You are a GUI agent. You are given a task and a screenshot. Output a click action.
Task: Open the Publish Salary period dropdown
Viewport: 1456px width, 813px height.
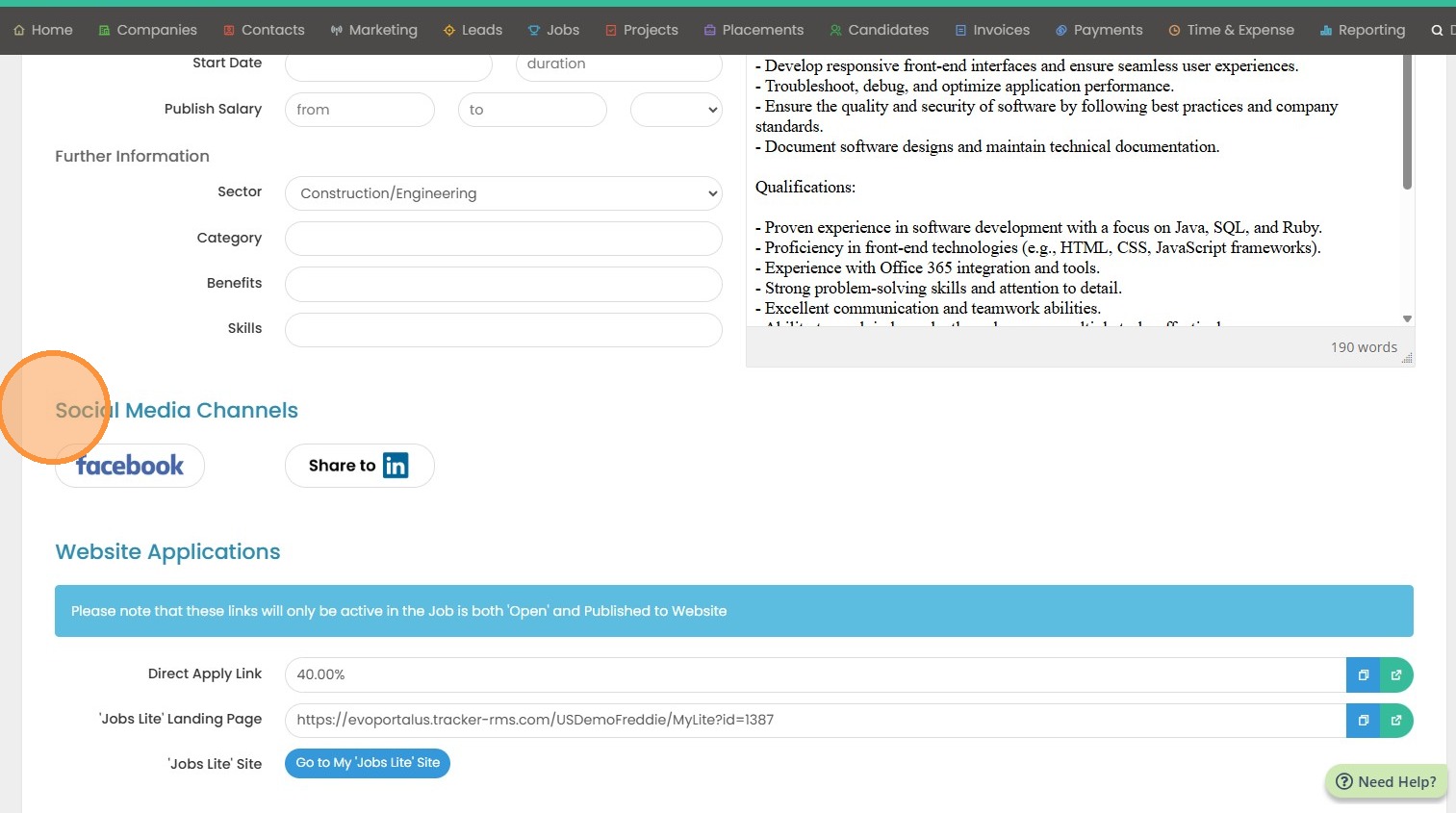click(677, 110)
